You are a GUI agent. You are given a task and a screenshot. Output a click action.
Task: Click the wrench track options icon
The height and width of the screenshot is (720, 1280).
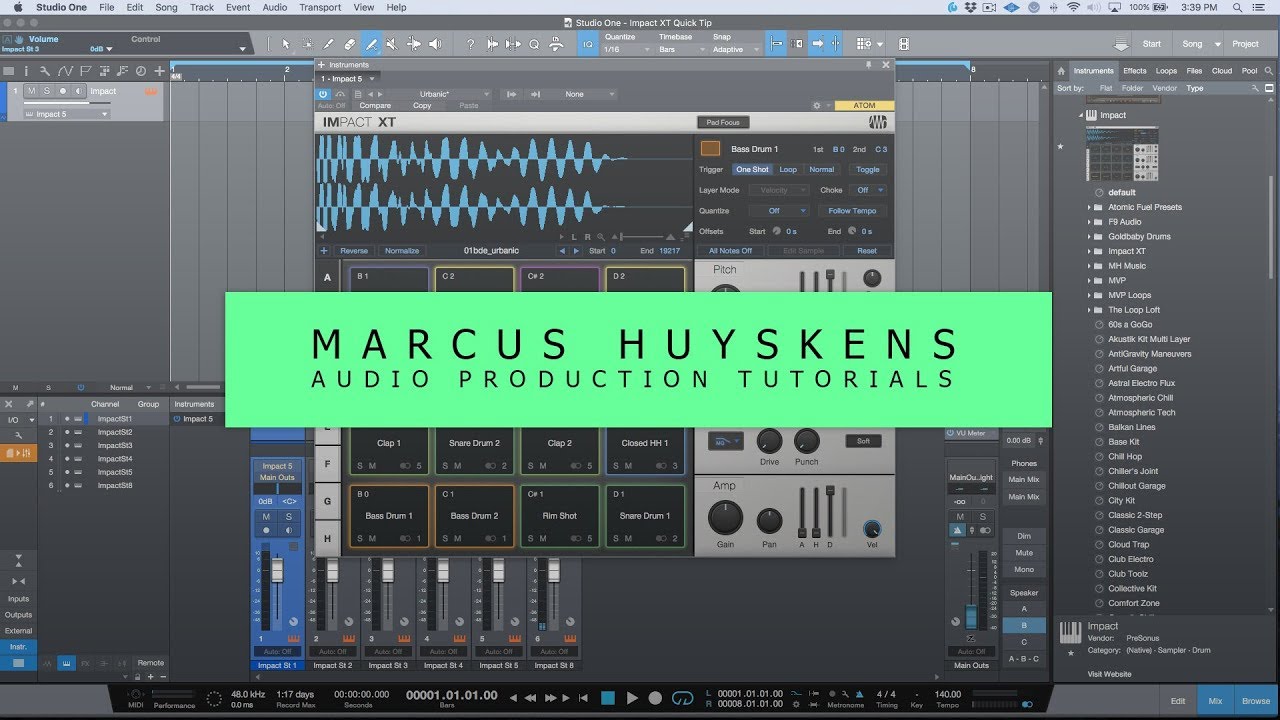pos(46,71)
